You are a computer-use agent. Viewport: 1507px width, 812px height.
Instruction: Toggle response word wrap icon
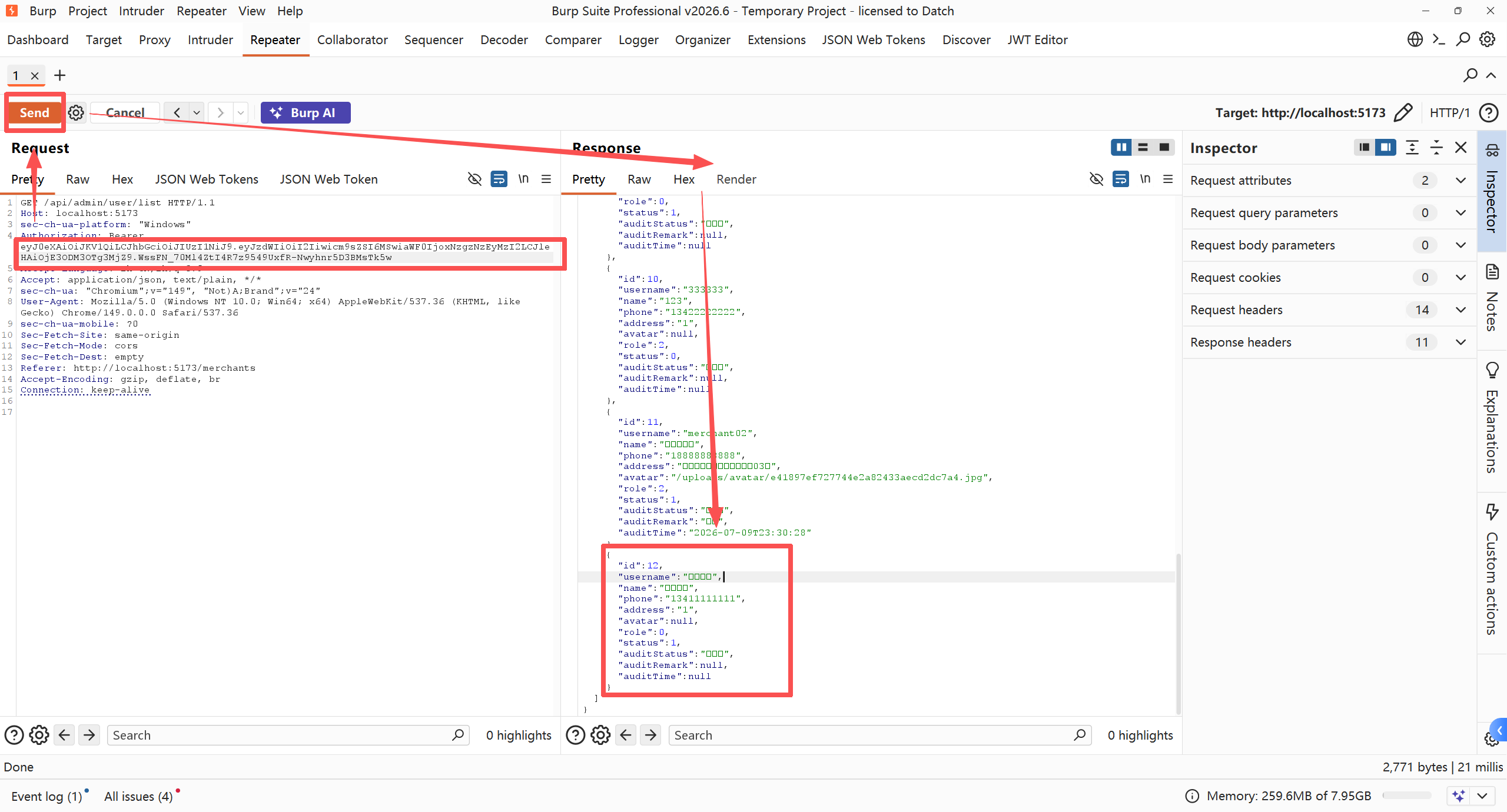1120,178
